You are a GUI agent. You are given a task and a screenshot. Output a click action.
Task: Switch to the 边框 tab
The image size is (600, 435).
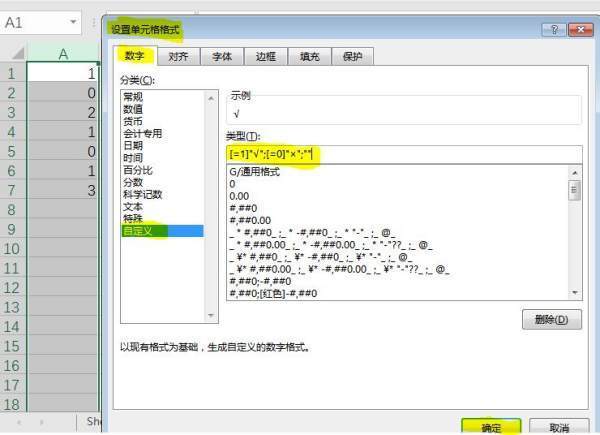pyautogui.click(x=266, y=57)
